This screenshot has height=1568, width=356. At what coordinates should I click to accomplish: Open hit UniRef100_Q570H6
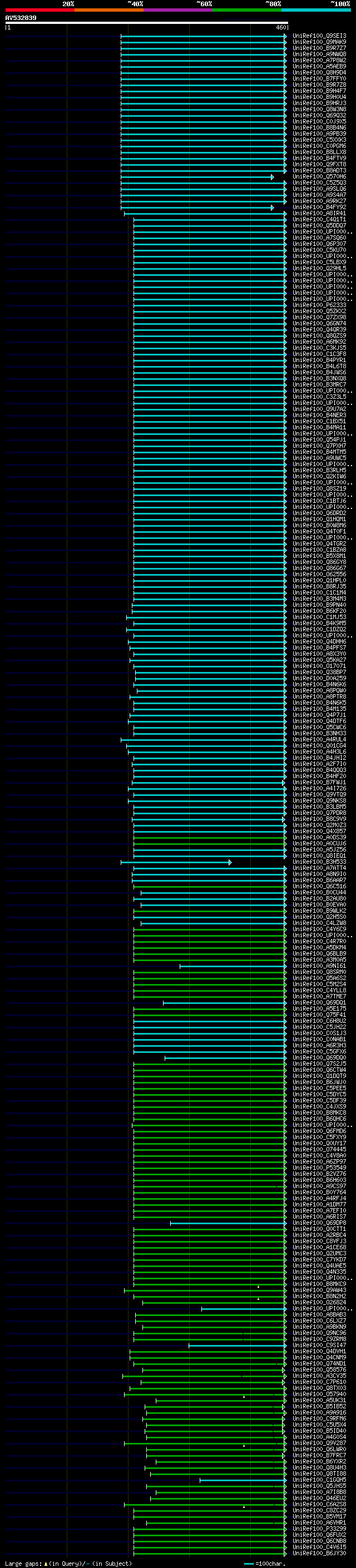click(x=319, y=177)
